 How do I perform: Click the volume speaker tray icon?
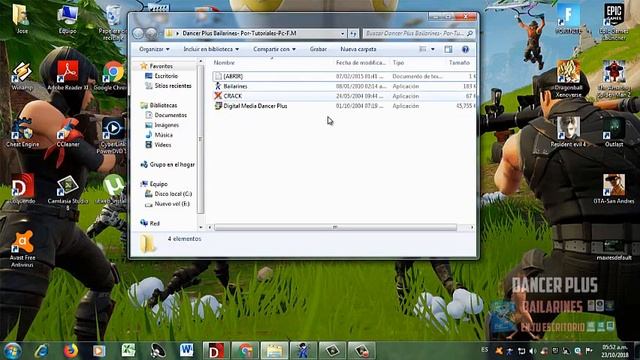coord(533,351)
